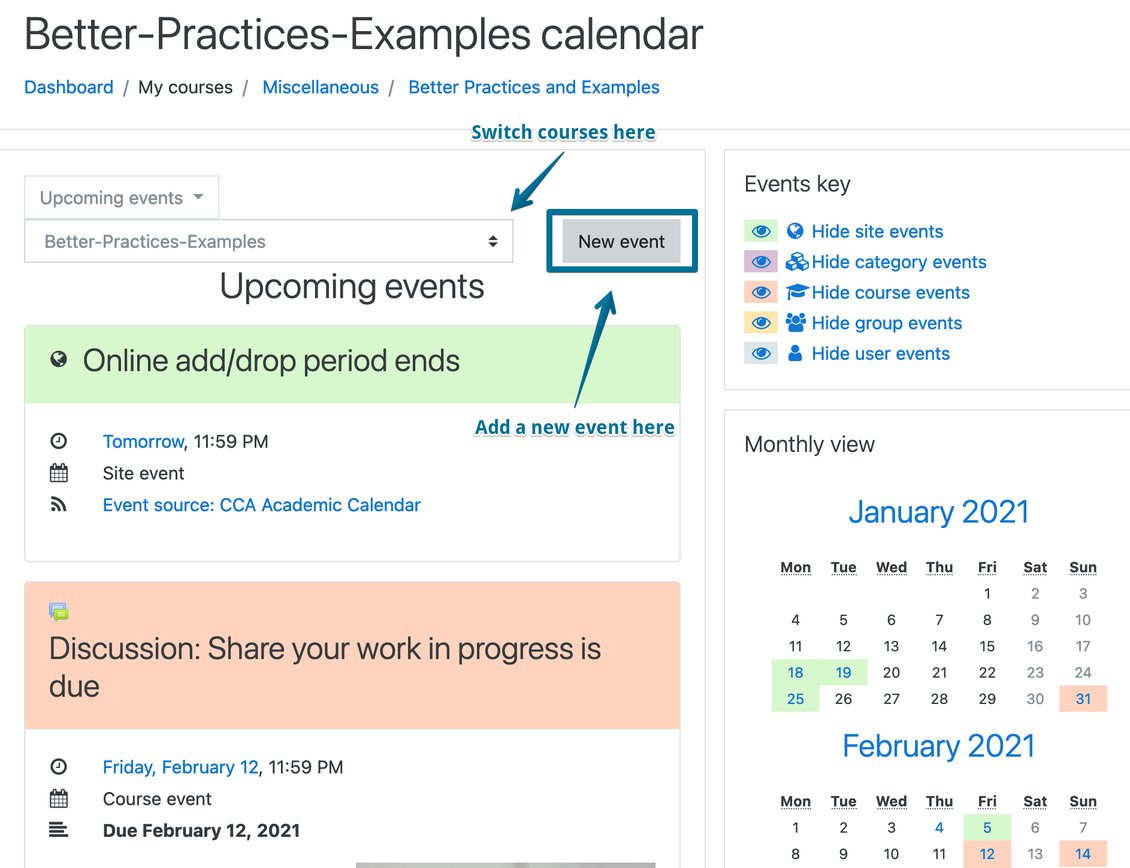Click the globe icon beside Hide site events
Image resolution: width=1130 pixels, height=868 pixels.
pos(795,231)
